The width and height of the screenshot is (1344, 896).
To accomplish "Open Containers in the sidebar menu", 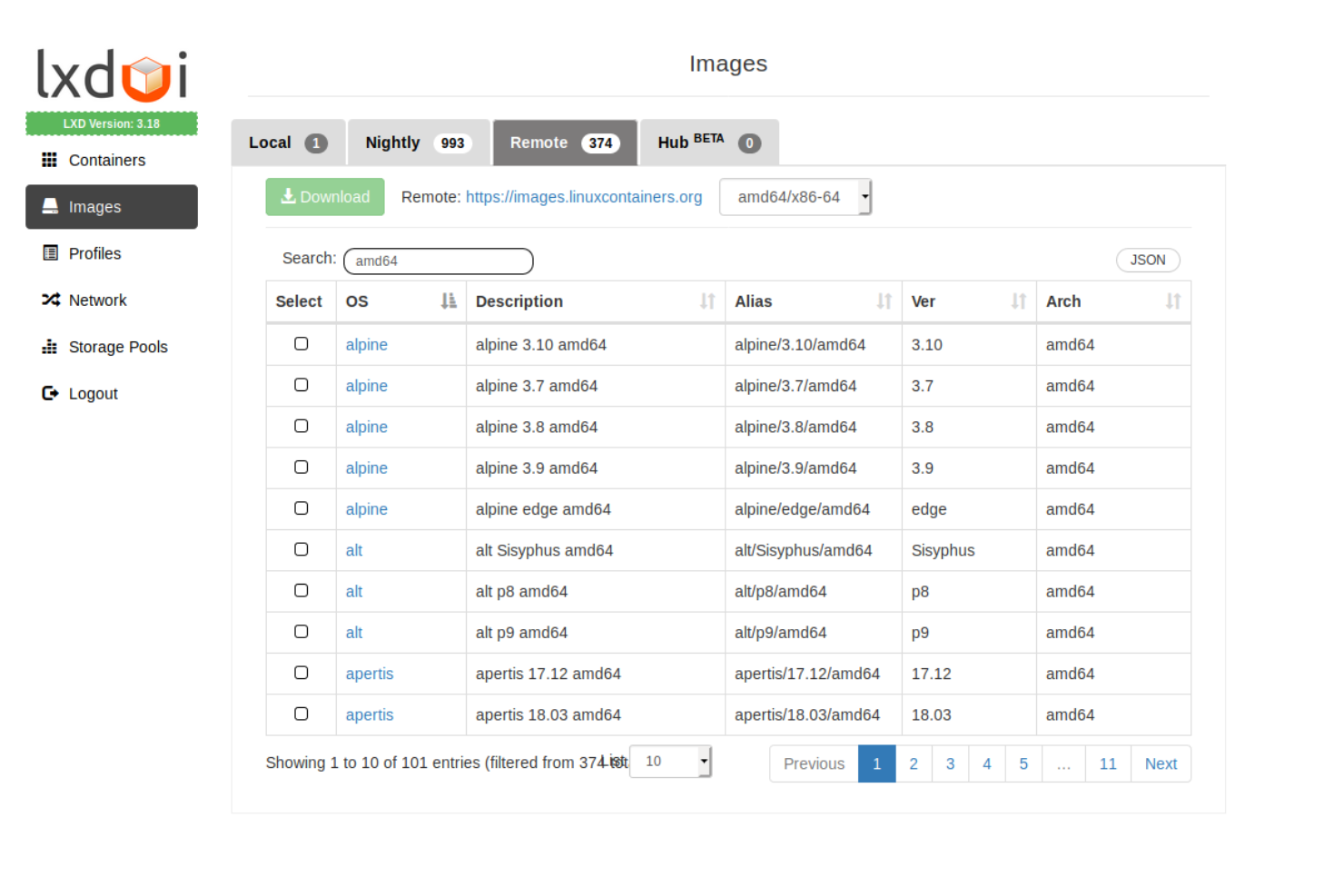I will [112, 160].
